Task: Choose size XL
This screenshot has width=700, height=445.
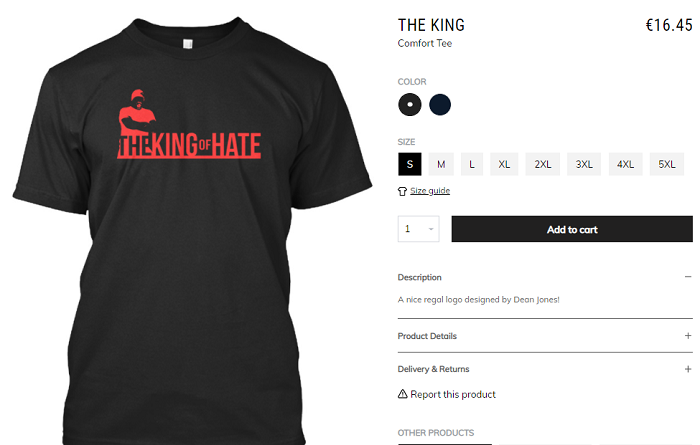Action: click(504, 164)
